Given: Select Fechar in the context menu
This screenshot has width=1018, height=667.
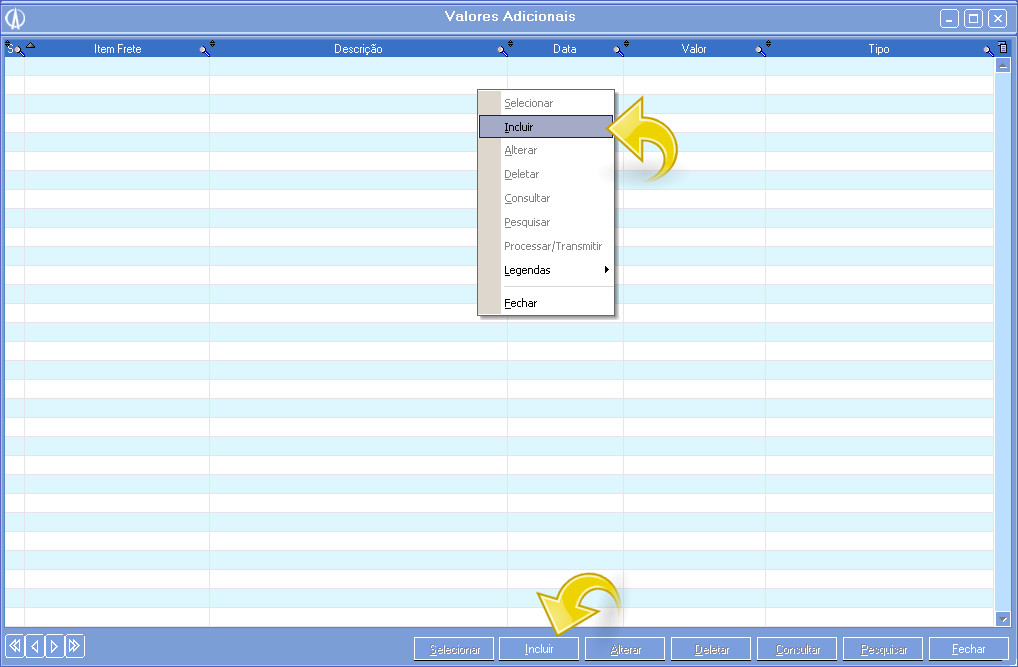Looking at the screenshot, I should point(521,303).
